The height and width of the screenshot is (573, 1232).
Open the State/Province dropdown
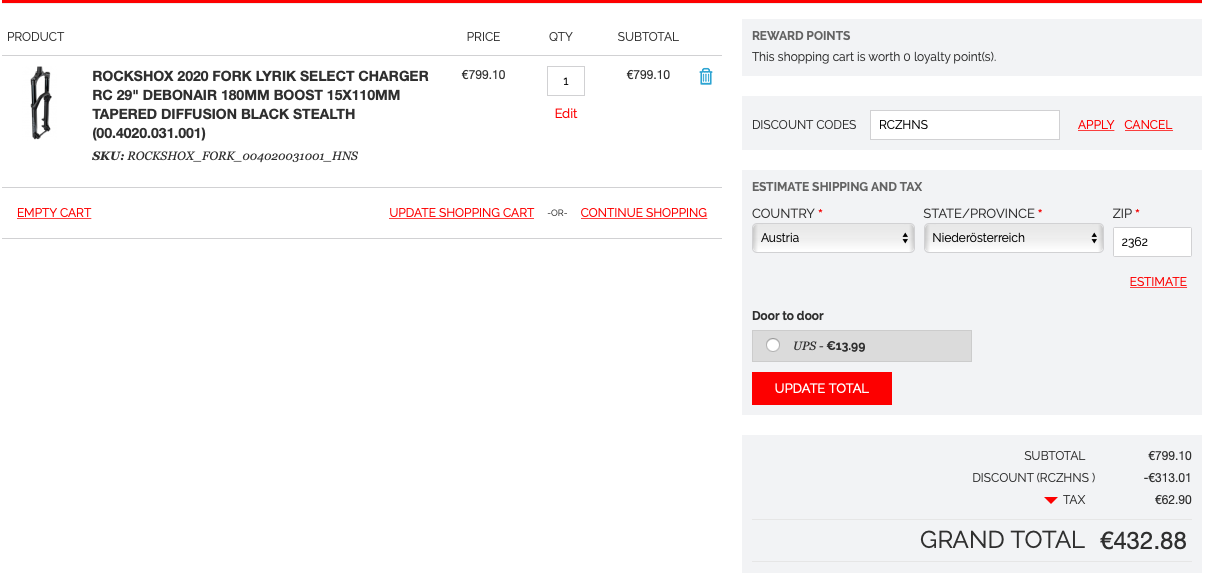click(1013, 238)
